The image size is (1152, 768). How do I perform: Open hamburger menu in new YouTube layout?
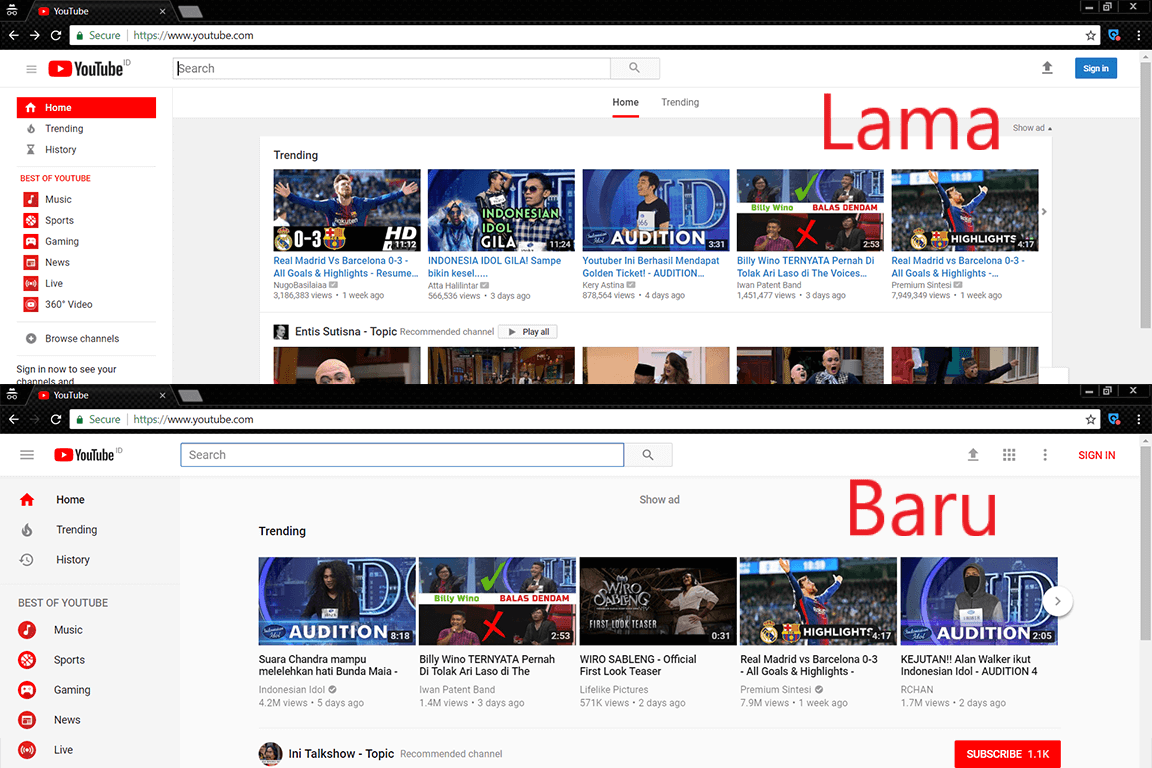pos(27,455)
